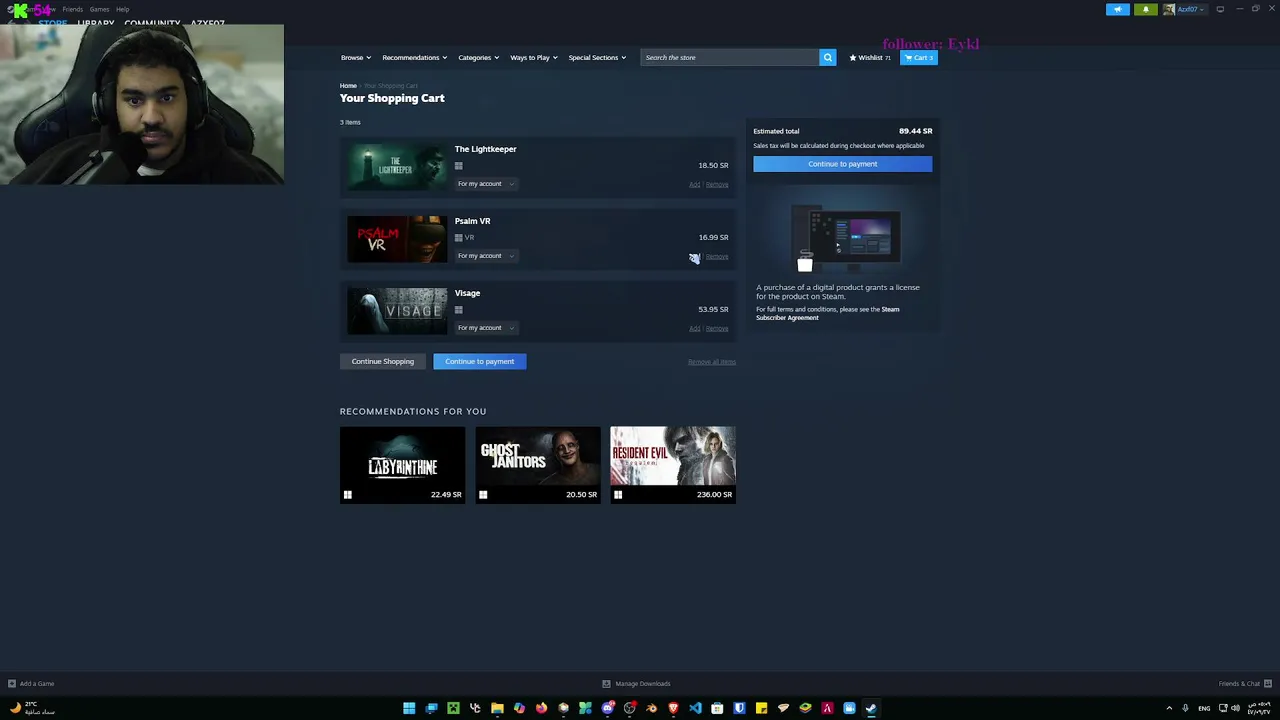Click the microphone tray icon
The height and width of the screenshot is (720, 1280).
coord(1185,708)
